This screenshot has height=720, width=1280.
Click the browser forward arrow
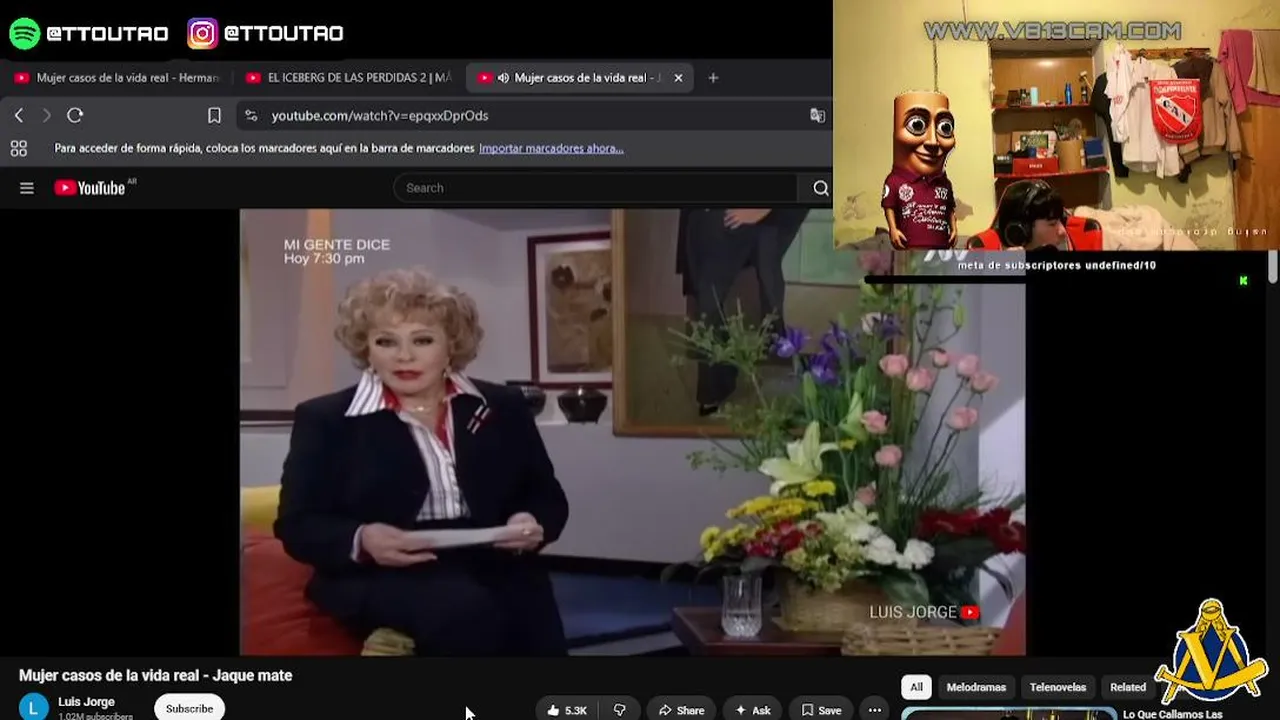[x=46, y=116]
